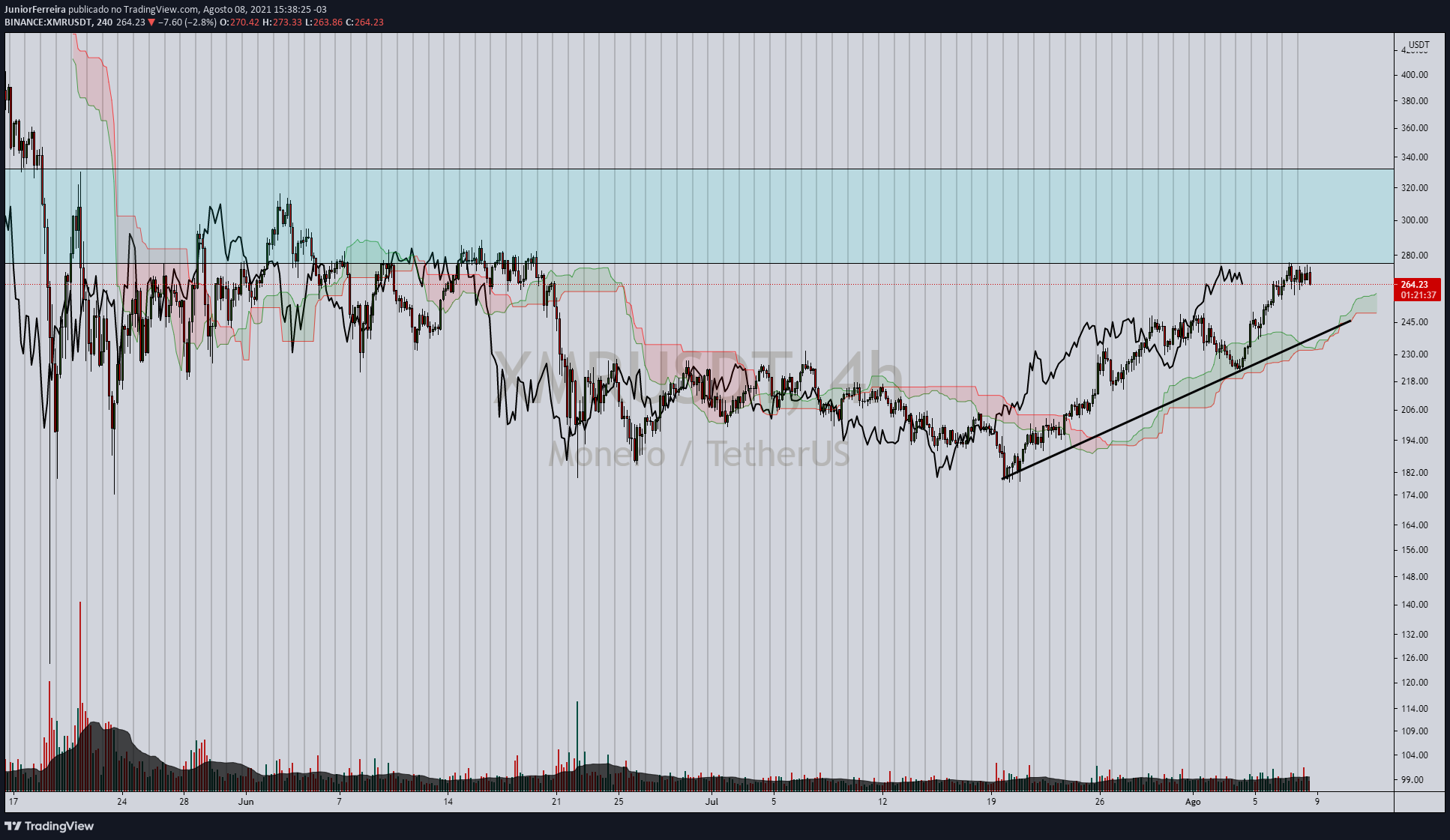Click the 148.00 price axis label
The width and height of the screenshot is (1450, 840).
pos(1415,577)
